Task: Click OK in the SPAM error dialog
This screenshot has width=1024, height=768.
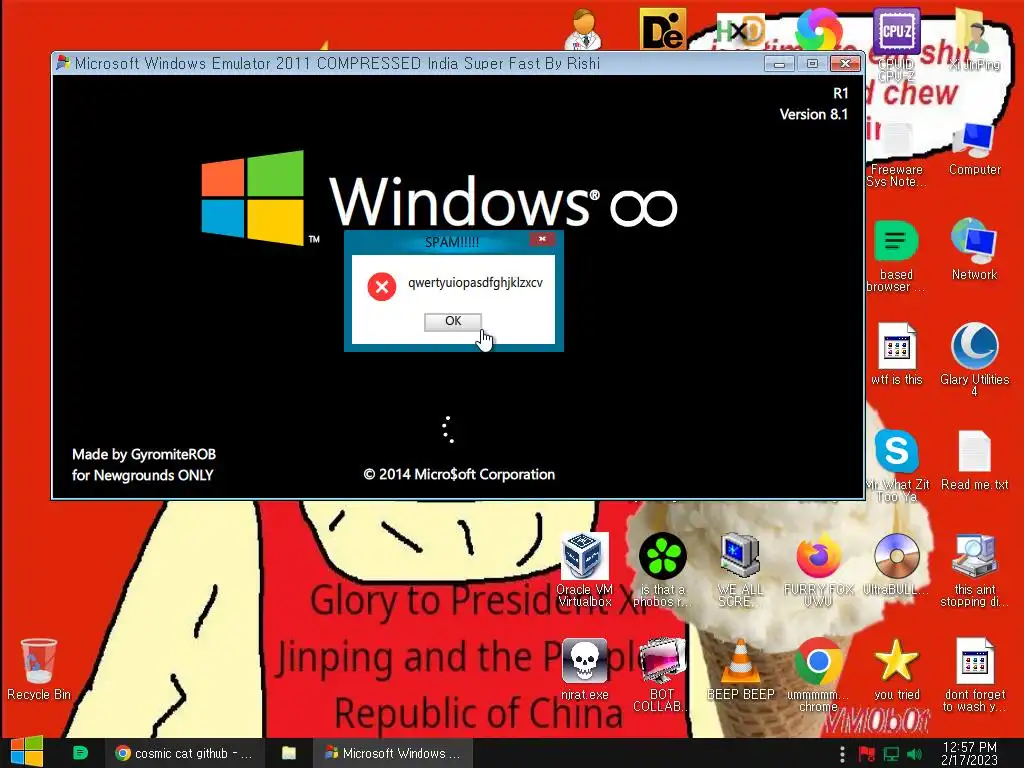Action: pos(453,321)
